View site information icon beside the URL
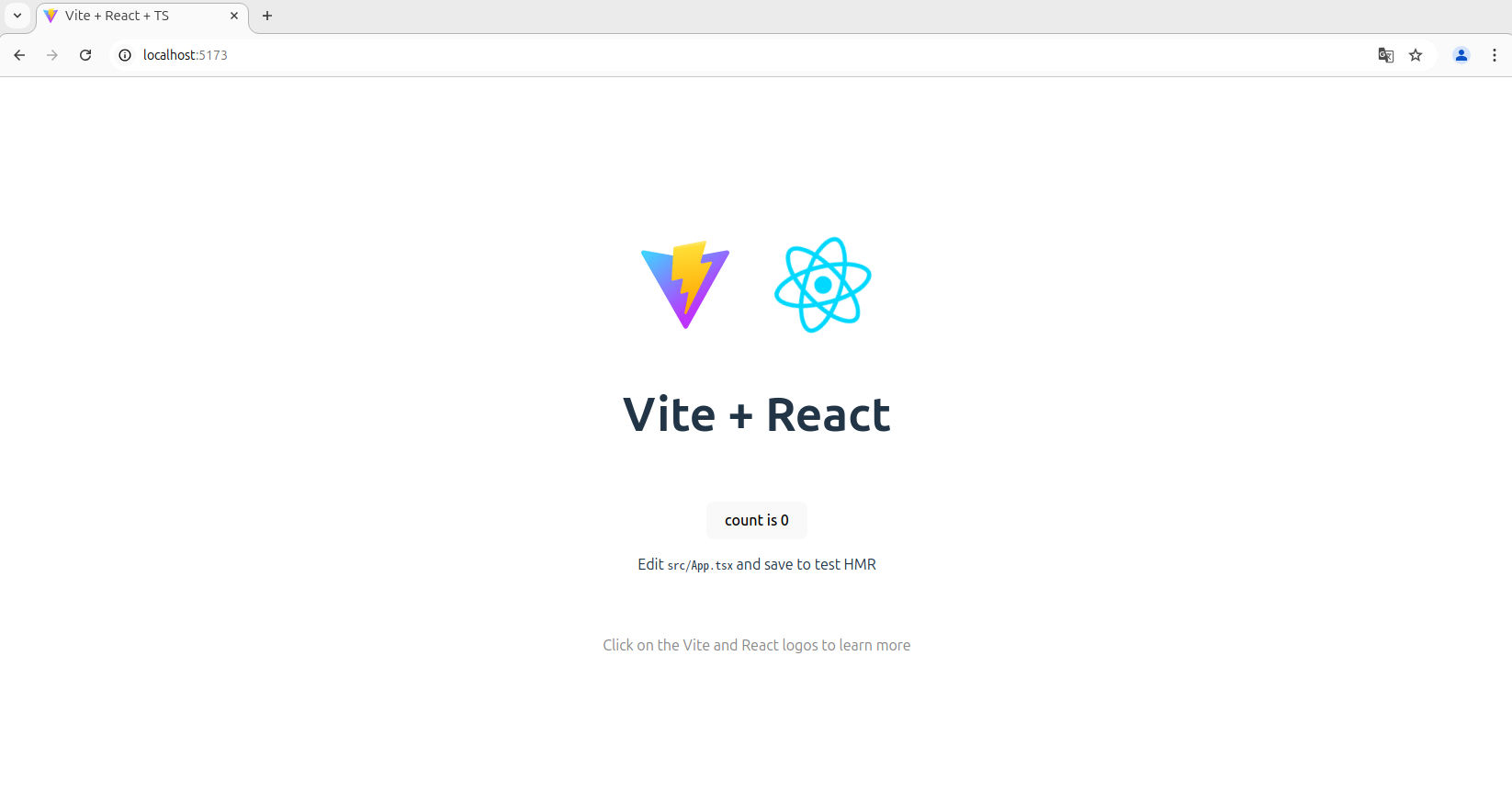The width and height of the screenshot is (1512, 803). point(125,55)
